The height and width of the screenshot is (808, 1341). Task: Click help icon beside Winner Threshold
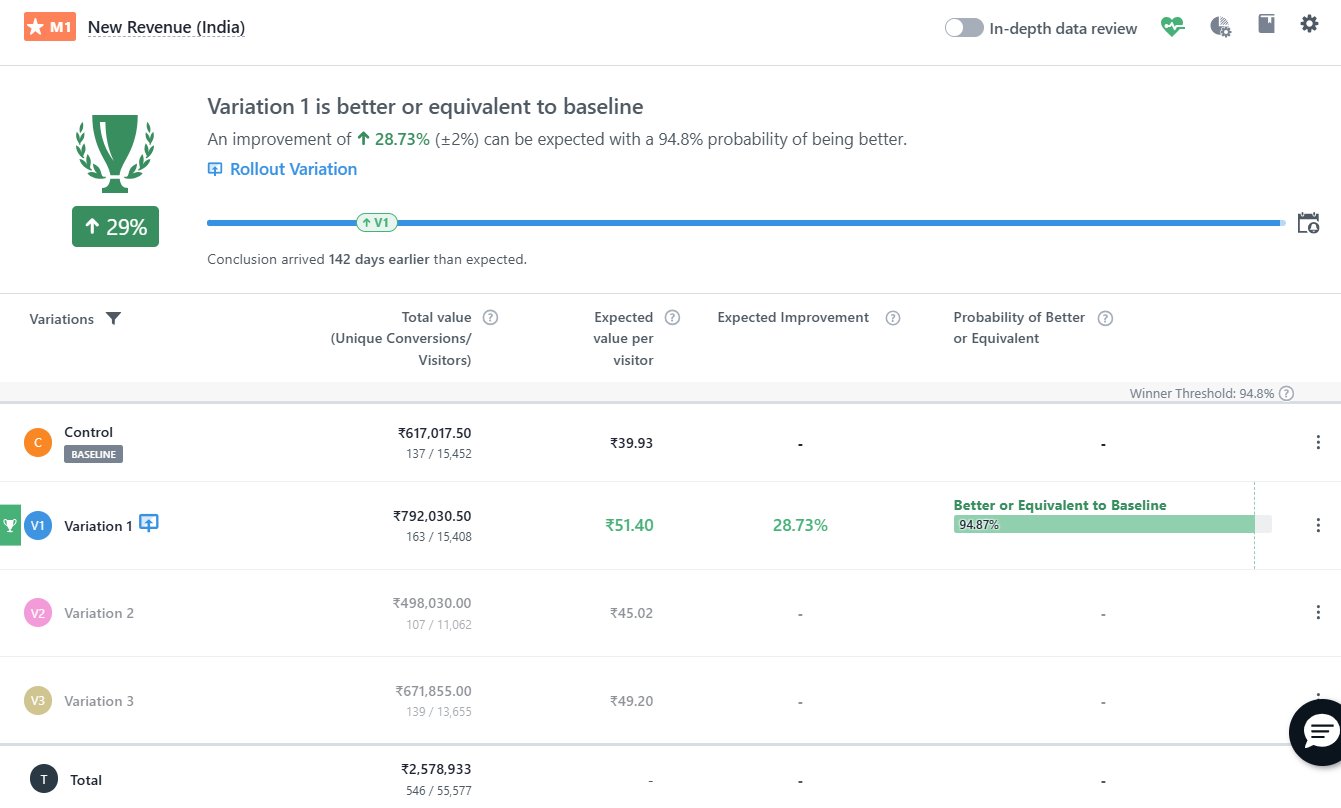[x=1287, y=394]
